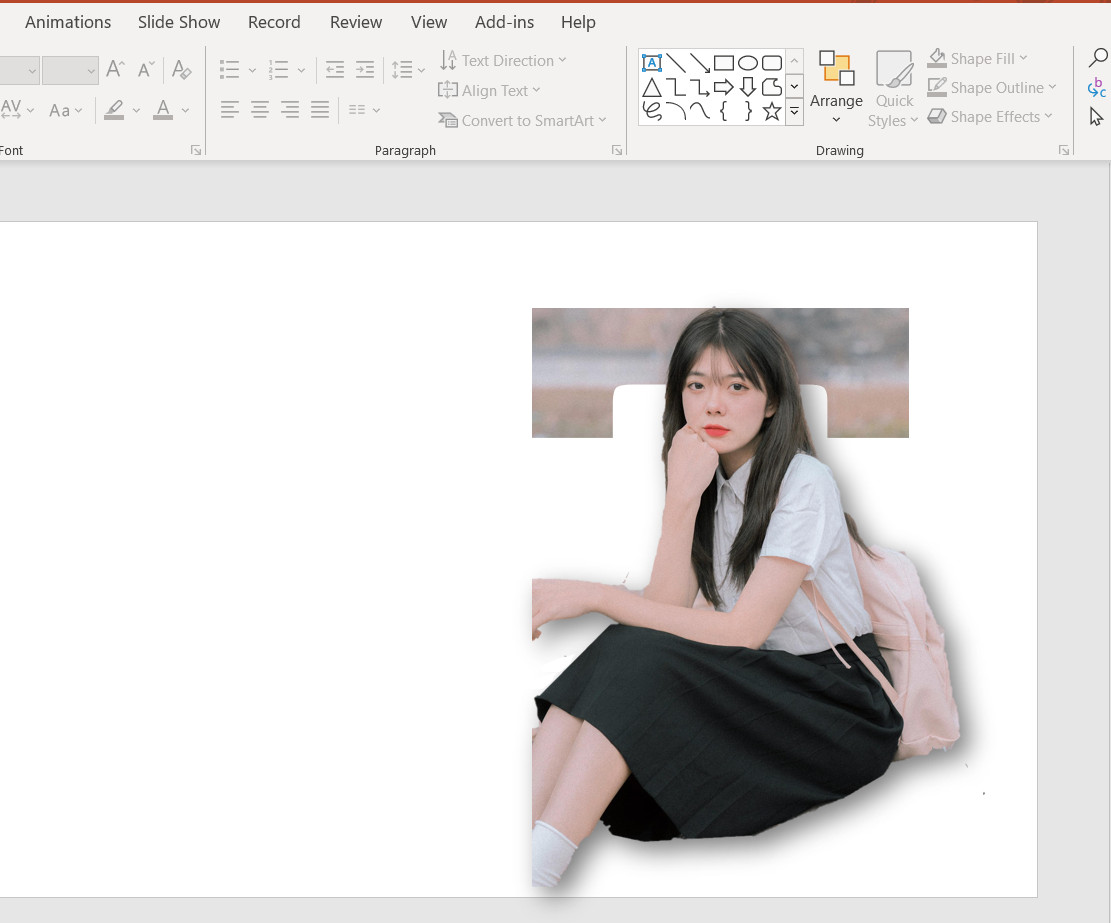Choose the Down Arrow shape
Screen dimensions: 1111x923
click(x=748, y=87)
